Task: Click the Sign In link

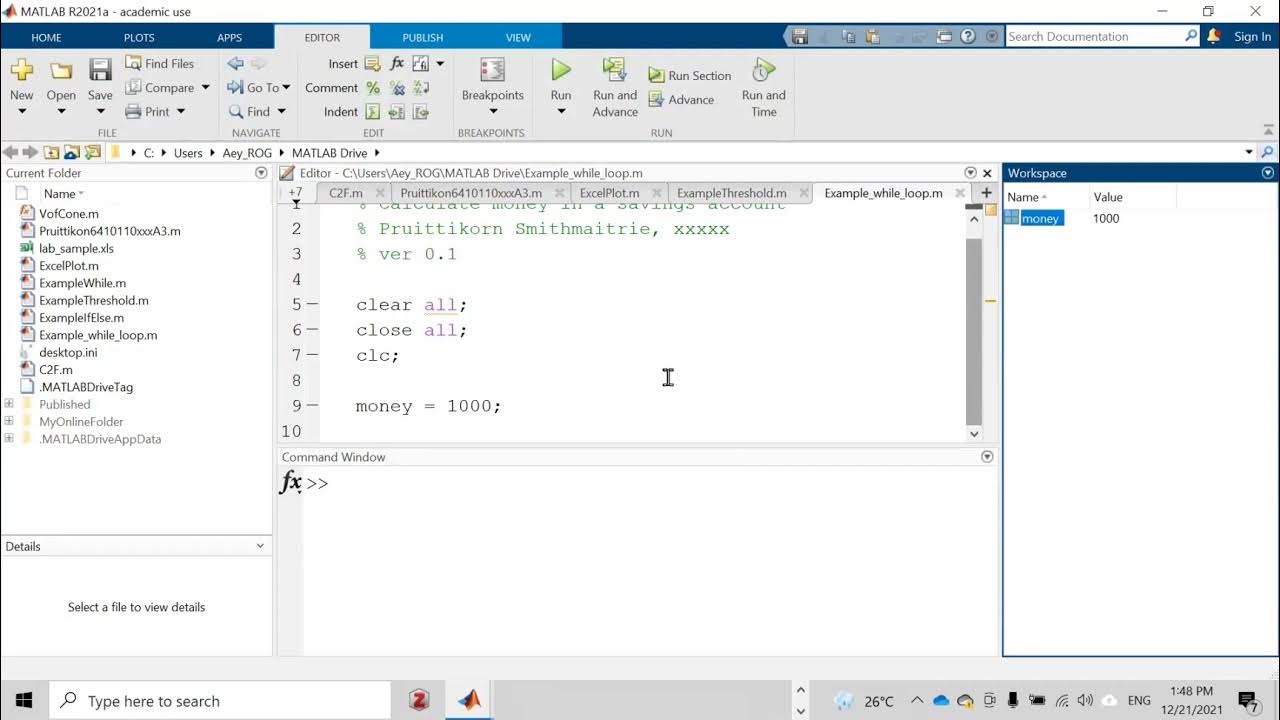Action: 1252,36
